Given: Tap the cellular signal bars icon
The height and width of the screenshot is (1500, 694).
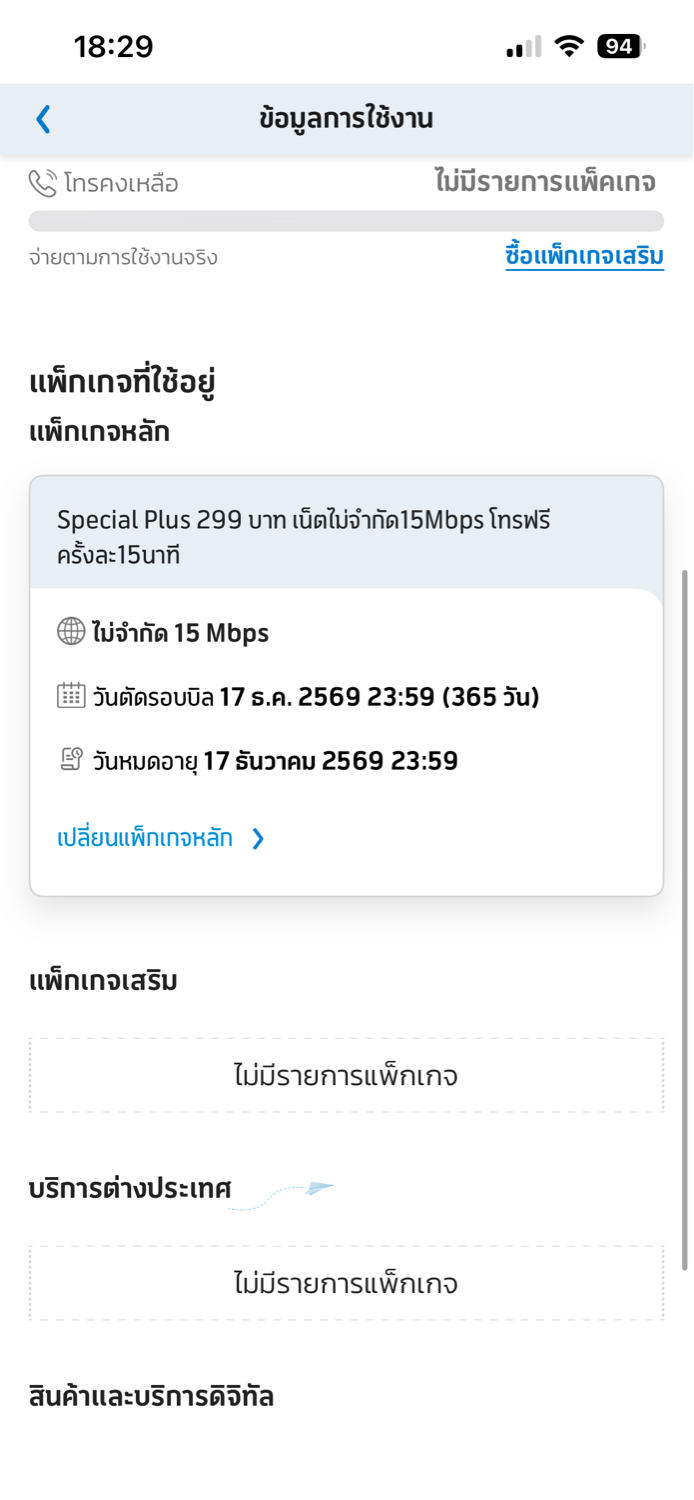Looking at the screenshot, I should (x=524, y=47).
